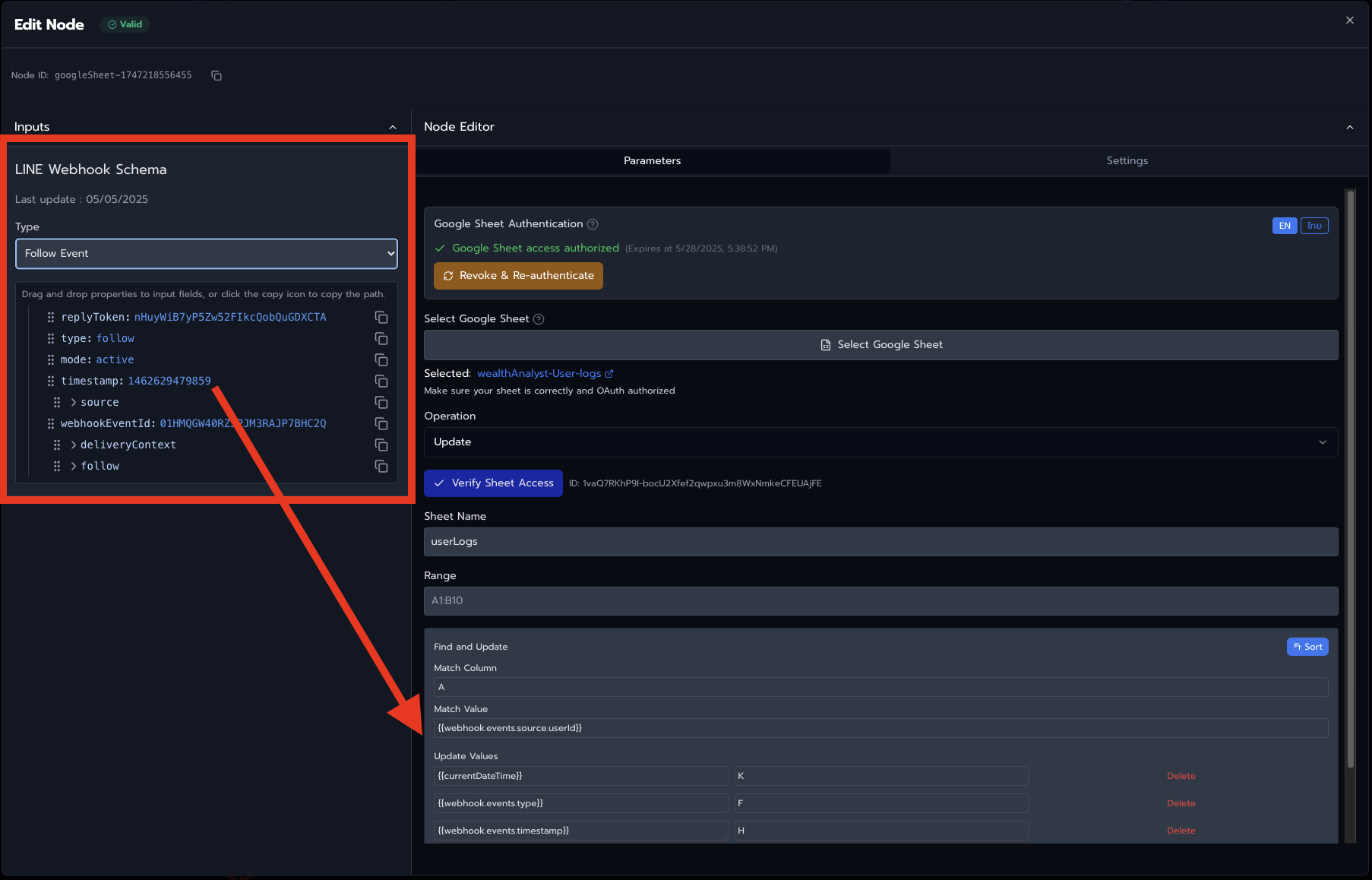Open the Type dropdown showing Follow Event
This screenshot has width=1372, height=880.
[207, 254]
